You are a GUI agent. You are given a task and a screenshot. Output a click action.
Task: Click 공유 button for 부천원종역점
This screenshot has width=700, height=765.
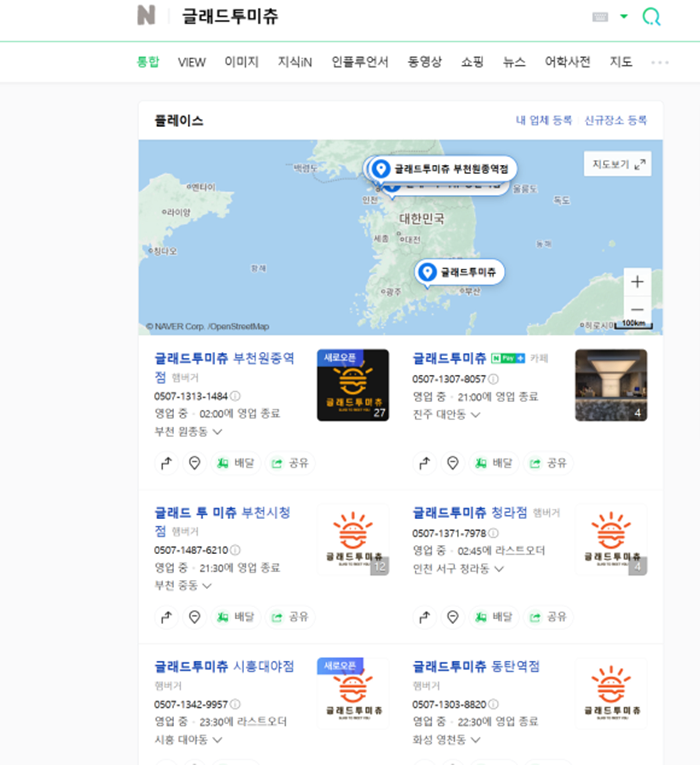290,463
